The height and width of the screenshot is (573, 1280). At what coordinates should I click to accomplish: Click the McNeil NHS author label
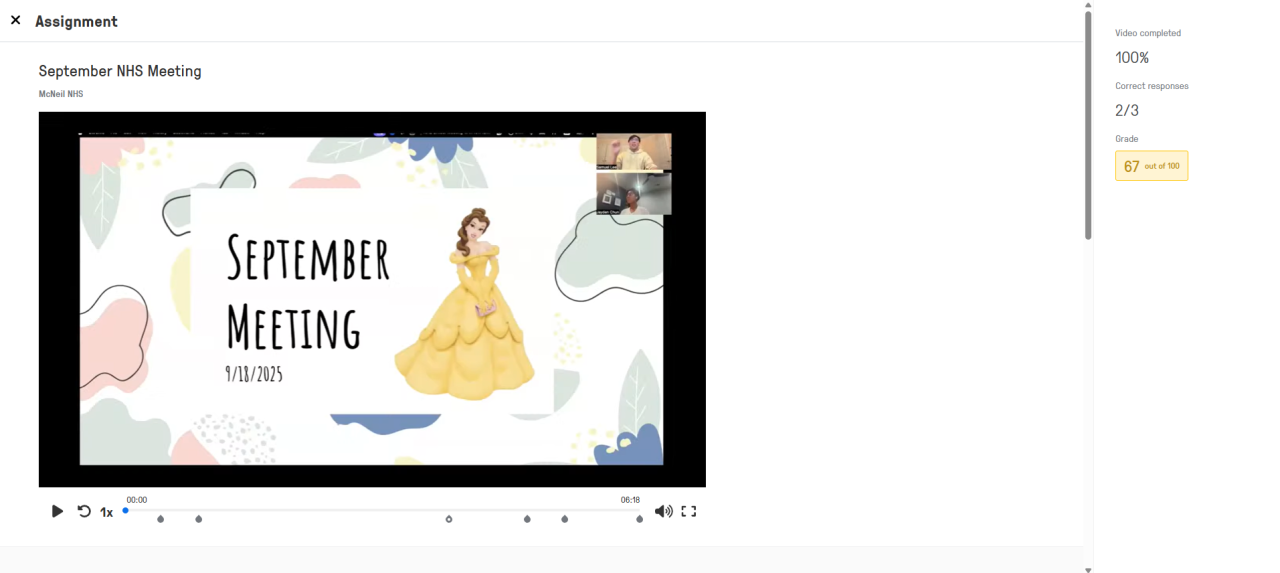(x=61, y=94)
